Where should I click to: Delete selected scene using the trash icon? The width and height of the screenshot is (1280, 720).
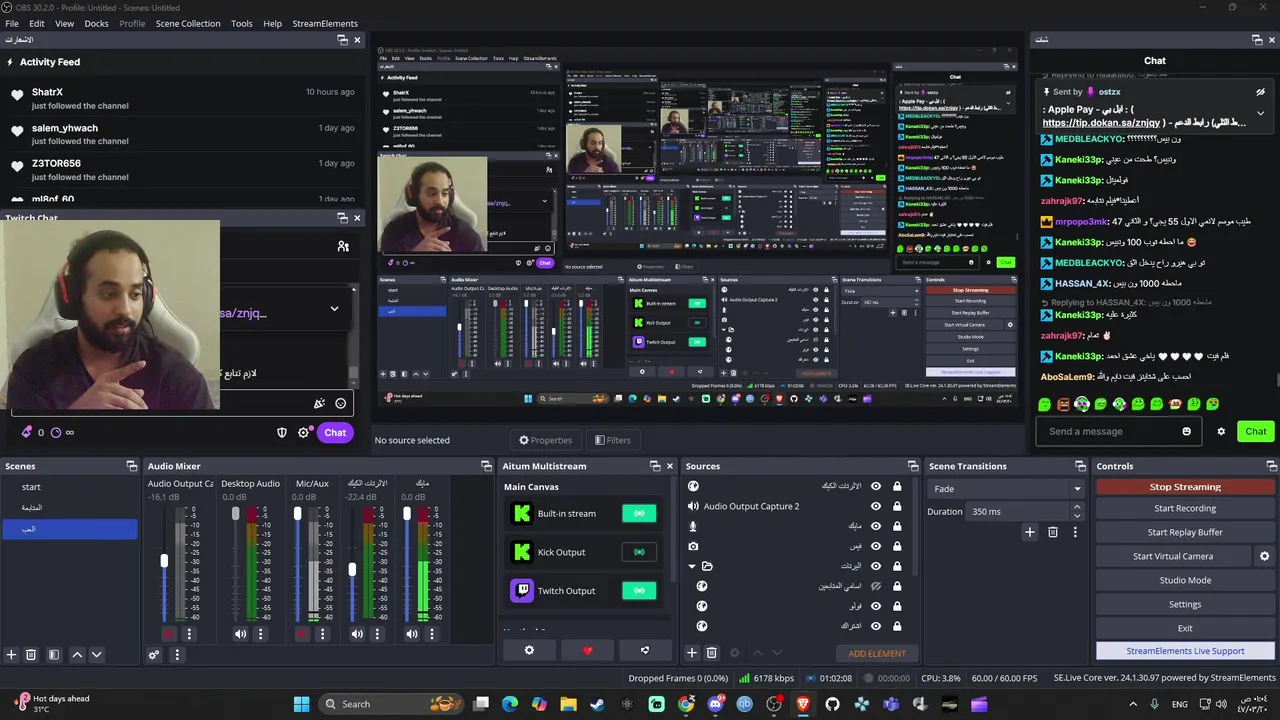(x=31, y=655)
